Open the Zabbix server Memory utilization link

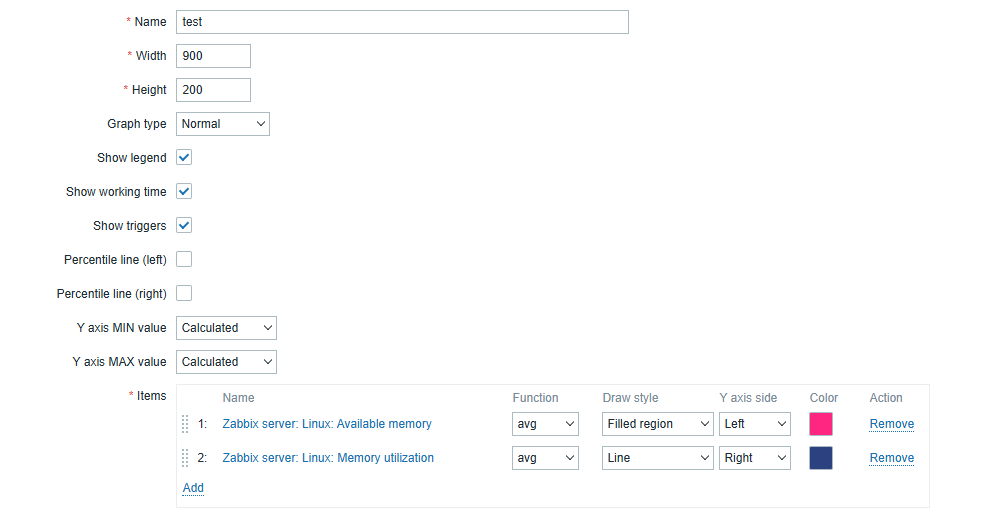point(328,458)
